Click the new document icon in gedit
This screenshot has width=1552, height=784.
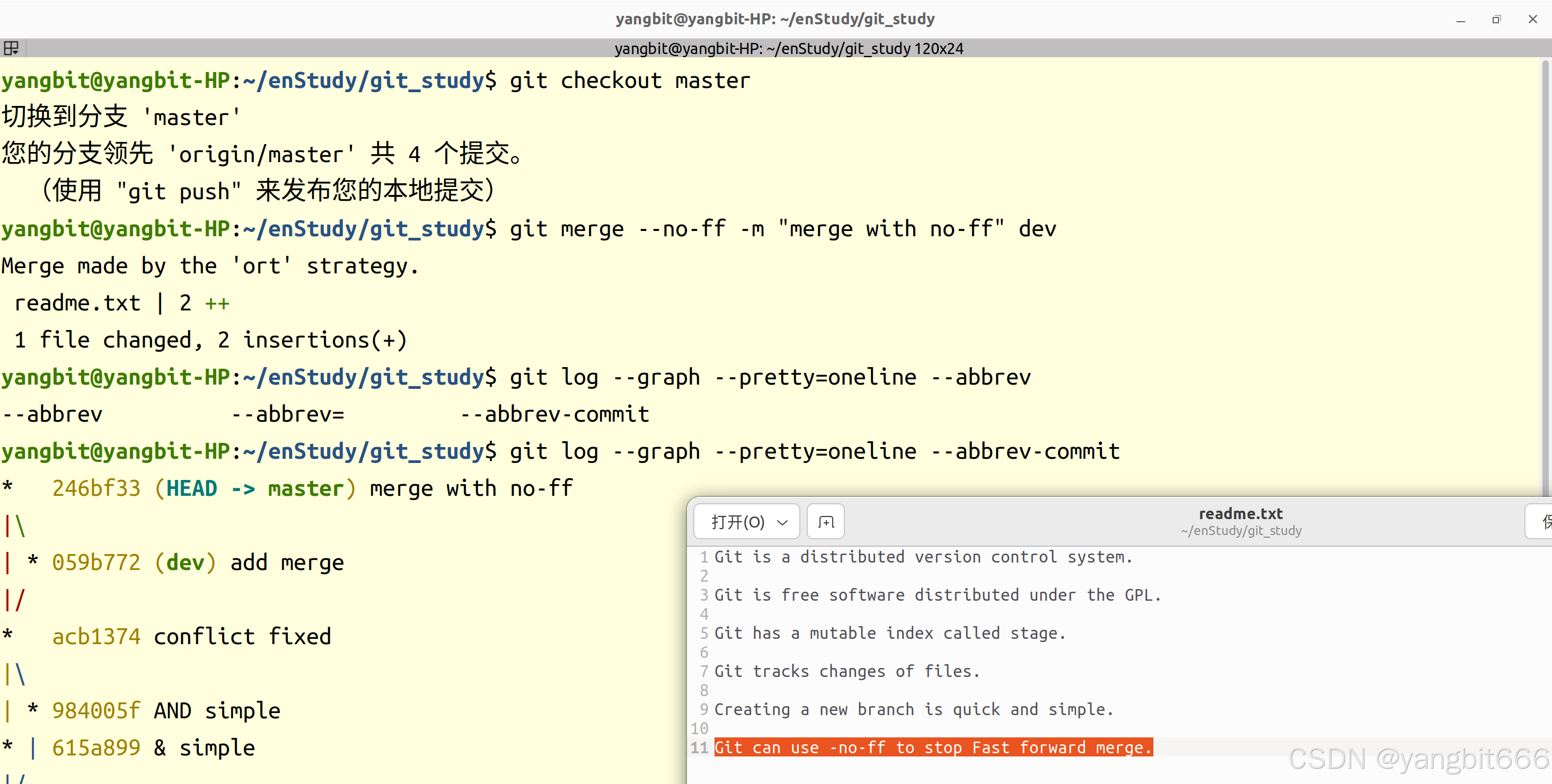click(x=825, y=521)
